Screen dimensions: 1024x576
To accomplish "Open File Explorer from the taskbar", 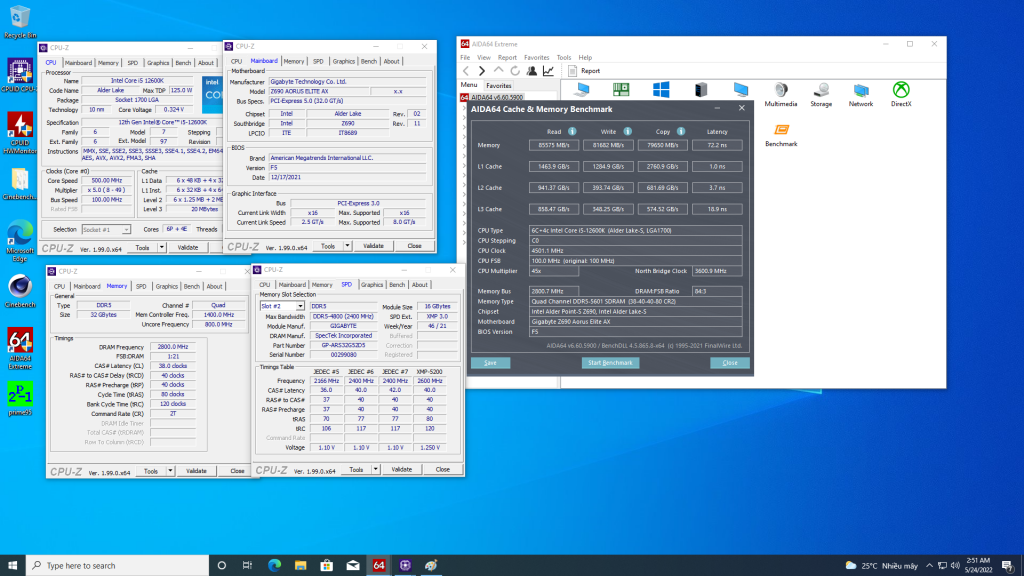I will point(300,566).
